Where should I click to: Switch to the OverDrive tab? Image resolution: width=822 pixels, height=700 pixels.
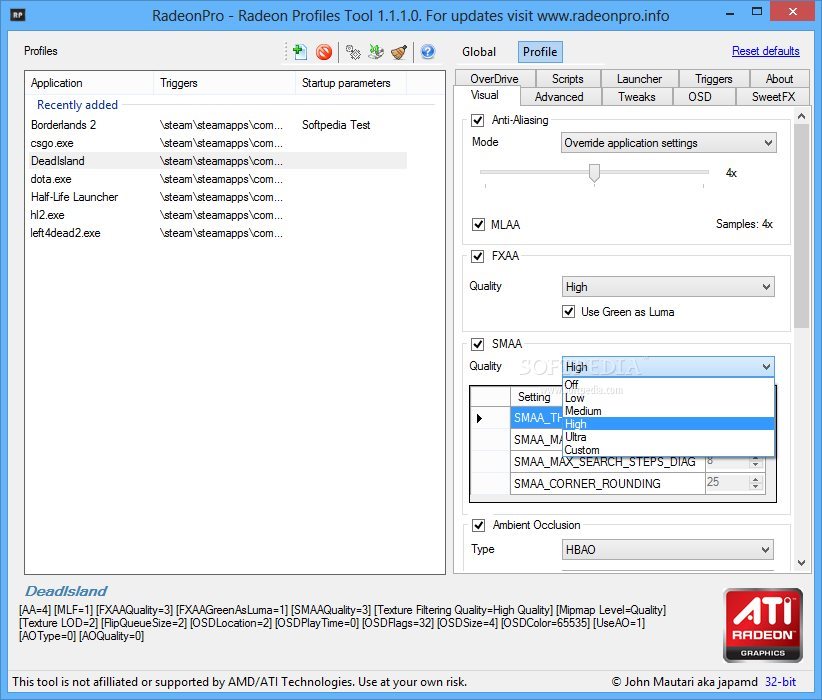pos(494,79)
